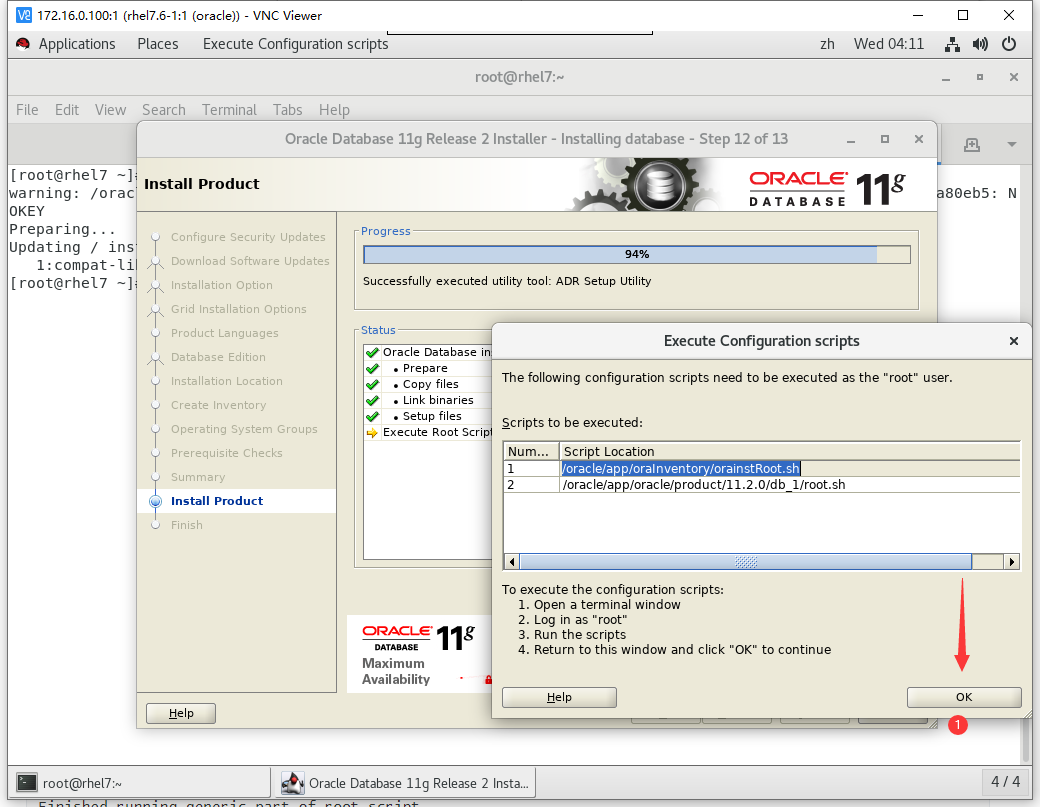Click terminal new tab icon
The image size is (1040, 807).
click(x=972, y=145)
